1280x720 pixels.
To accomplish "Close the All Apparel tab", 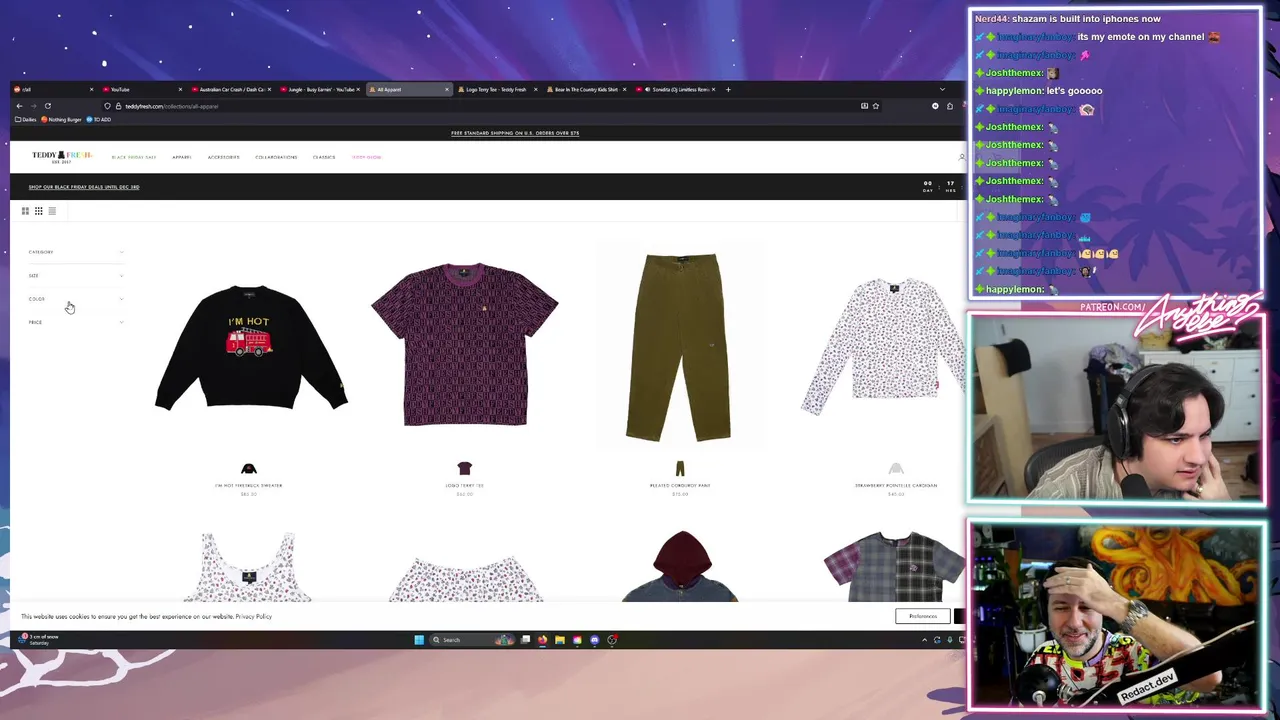I will (x=447, y=90).
